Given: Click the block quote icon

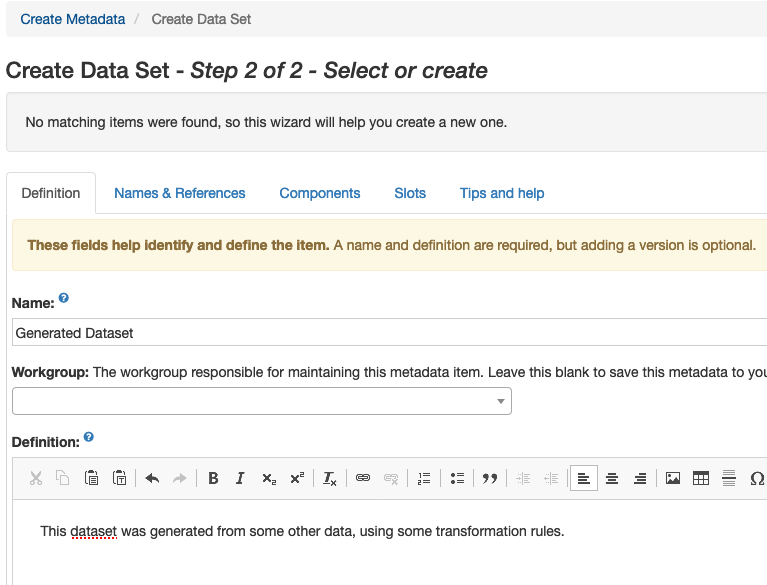Looking at the screenshot, I should (x=490, y=479).
